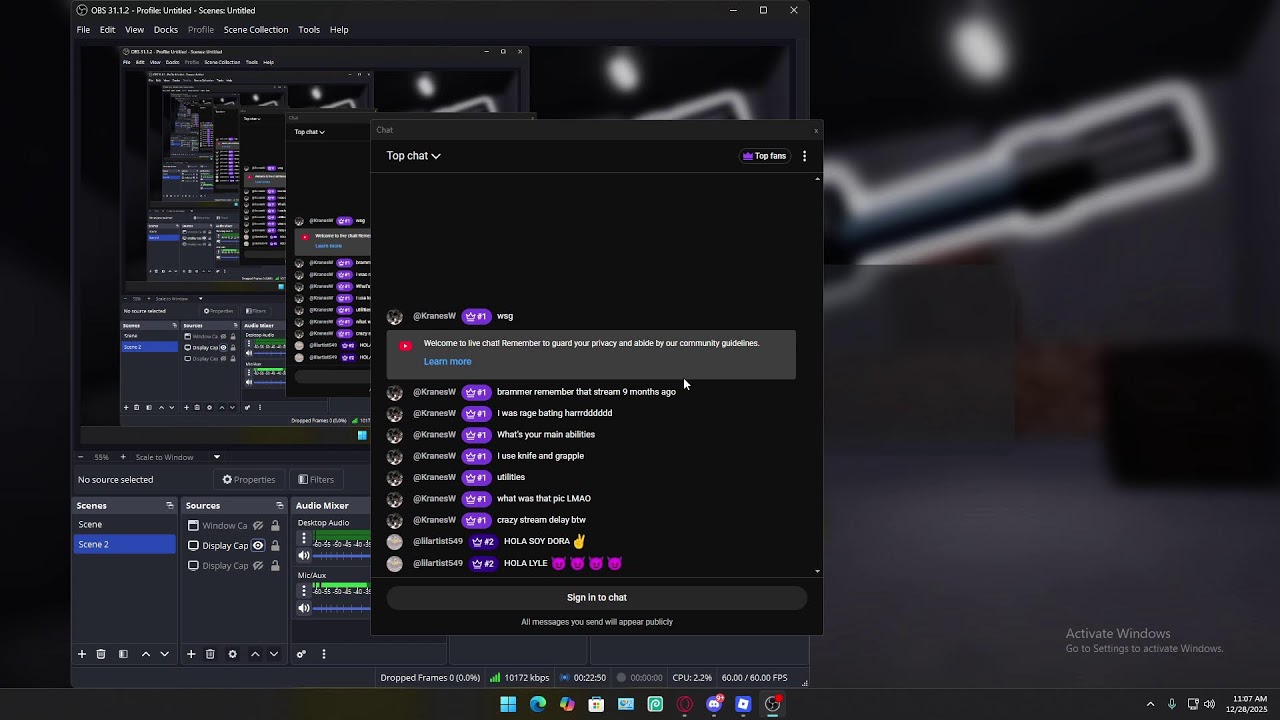
Task: Click the microphone icon in system tray
Action: click(x=1172, y=704)
